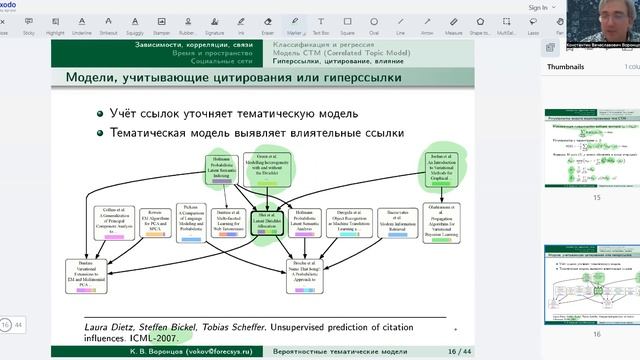Click total page count '44' indicator
The height and width of the screenshot is (360, 640).
(x=18, y=325)
